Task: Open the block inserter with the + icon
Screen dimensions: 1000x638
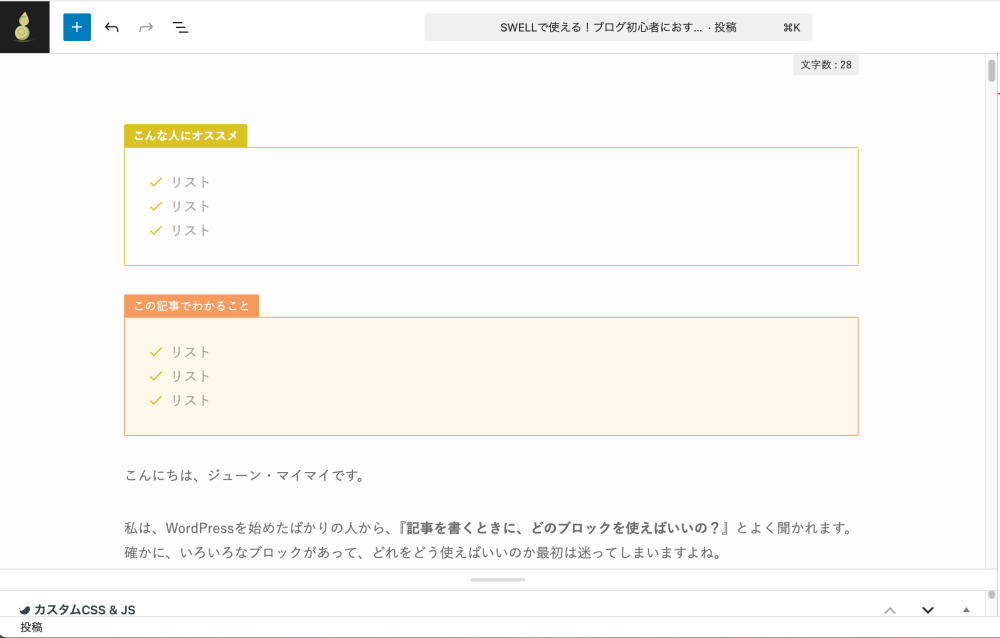Action: tap(76, 27)
